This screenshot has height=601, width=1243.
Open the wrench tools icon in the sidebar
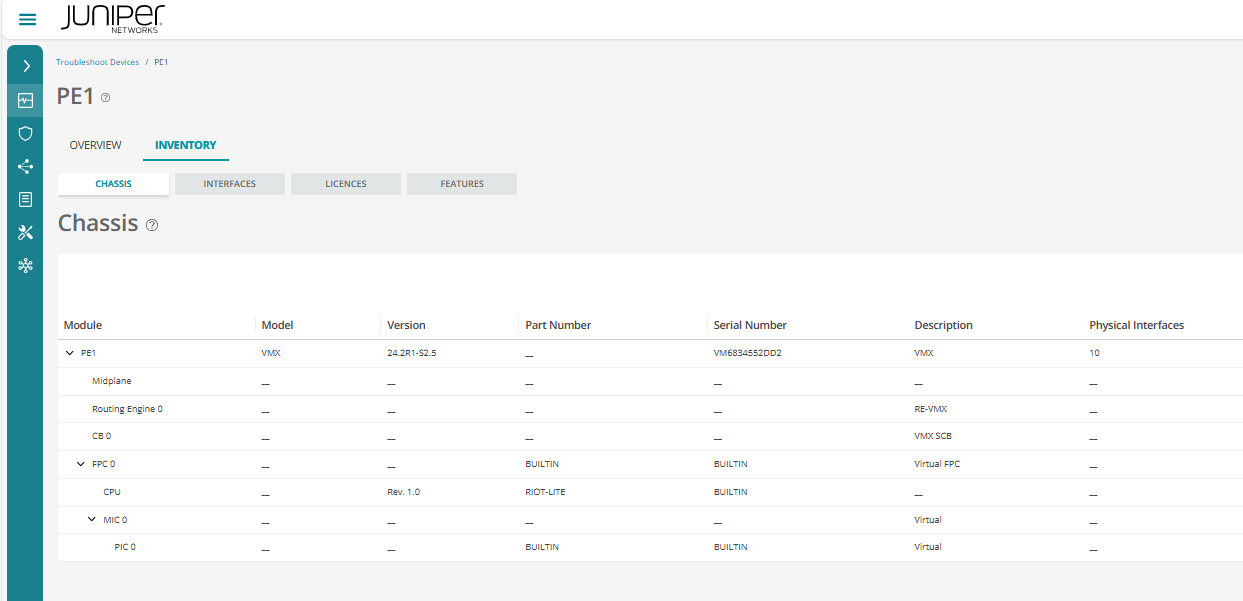[26, 232]
